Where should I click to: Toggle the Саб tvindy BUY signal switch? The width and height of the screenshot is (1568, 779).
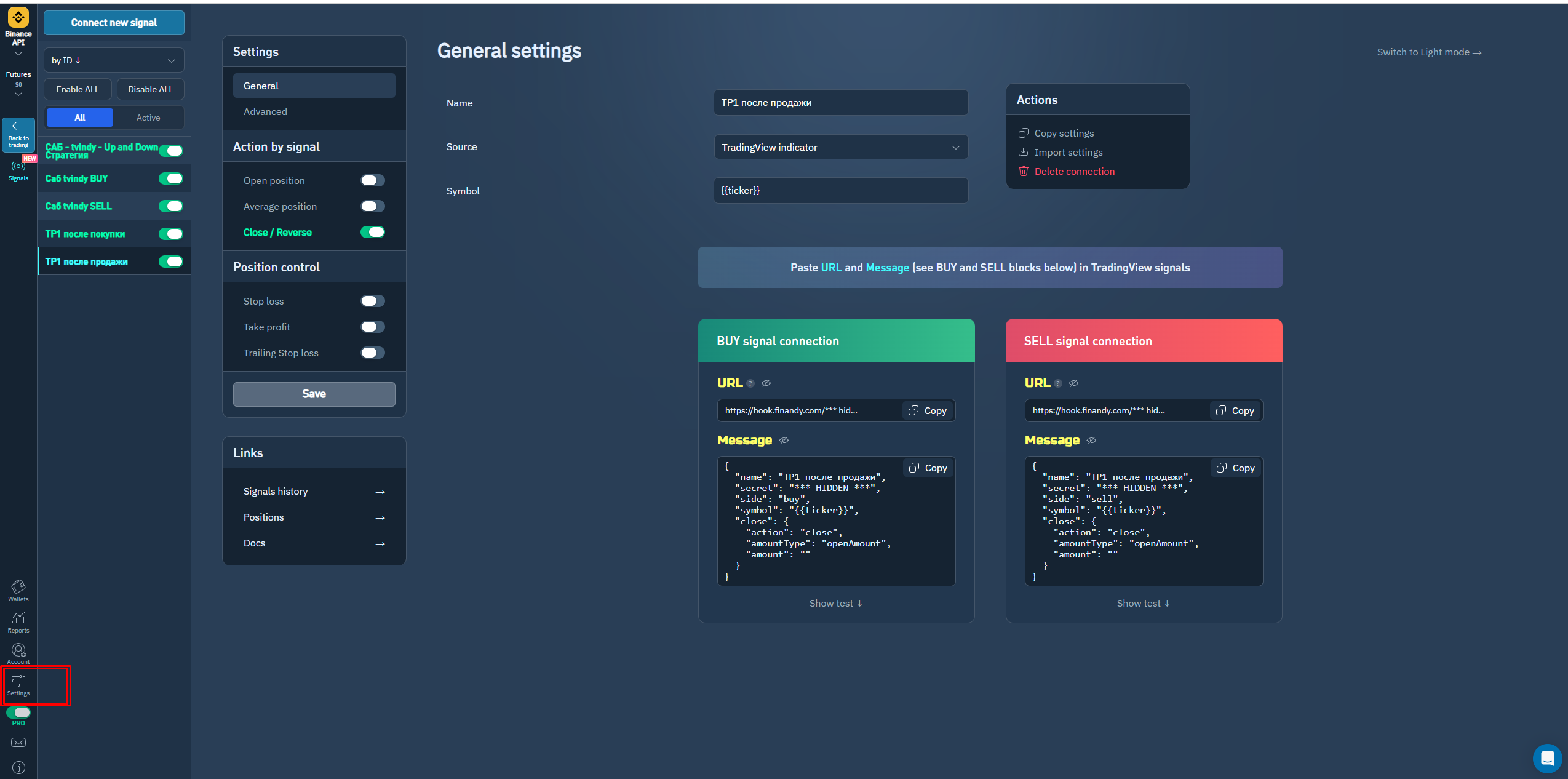171,178
